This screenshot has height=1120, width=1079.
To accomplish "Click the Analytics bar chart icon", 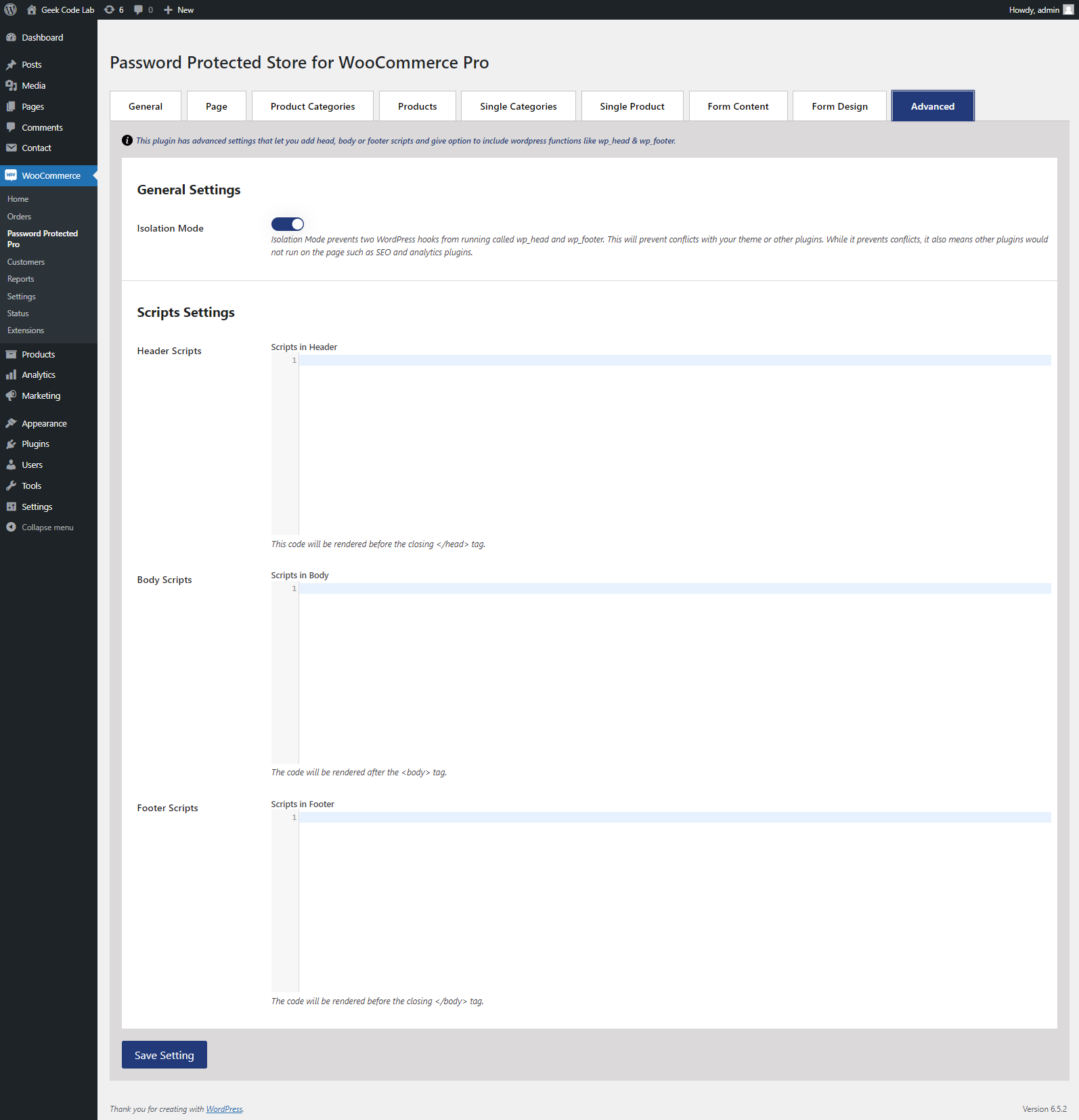I will coord(11,374).
